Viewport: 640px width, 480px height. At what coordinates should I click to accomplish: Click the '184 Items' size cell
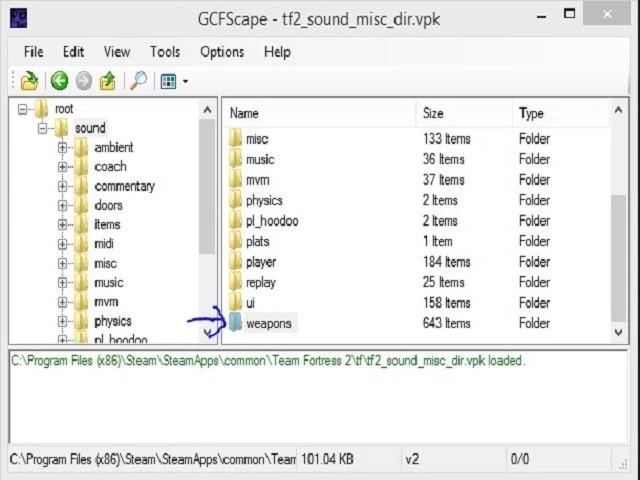[x=447, y=262]
